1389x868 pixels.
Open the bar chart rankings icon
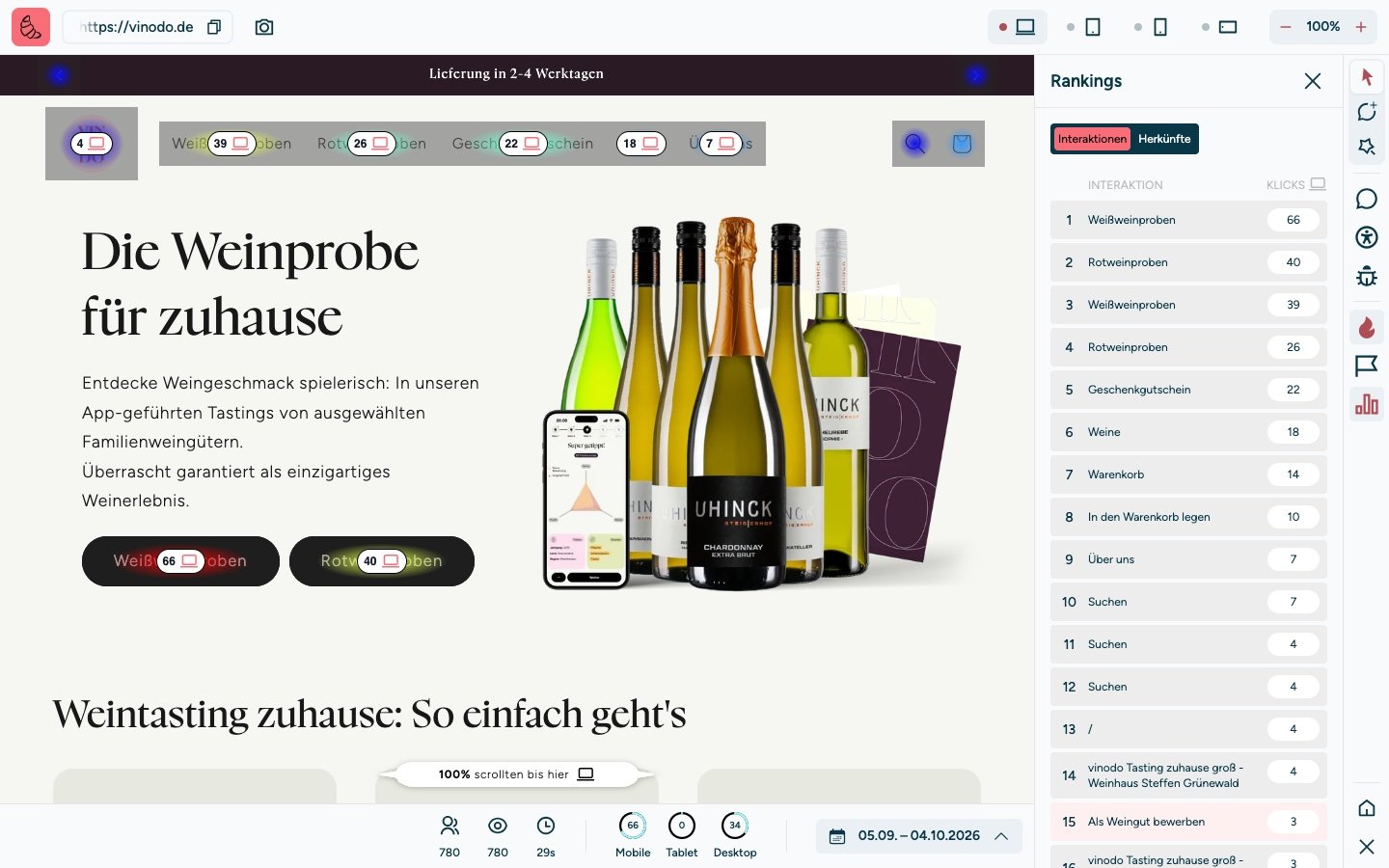[1367, 404]
